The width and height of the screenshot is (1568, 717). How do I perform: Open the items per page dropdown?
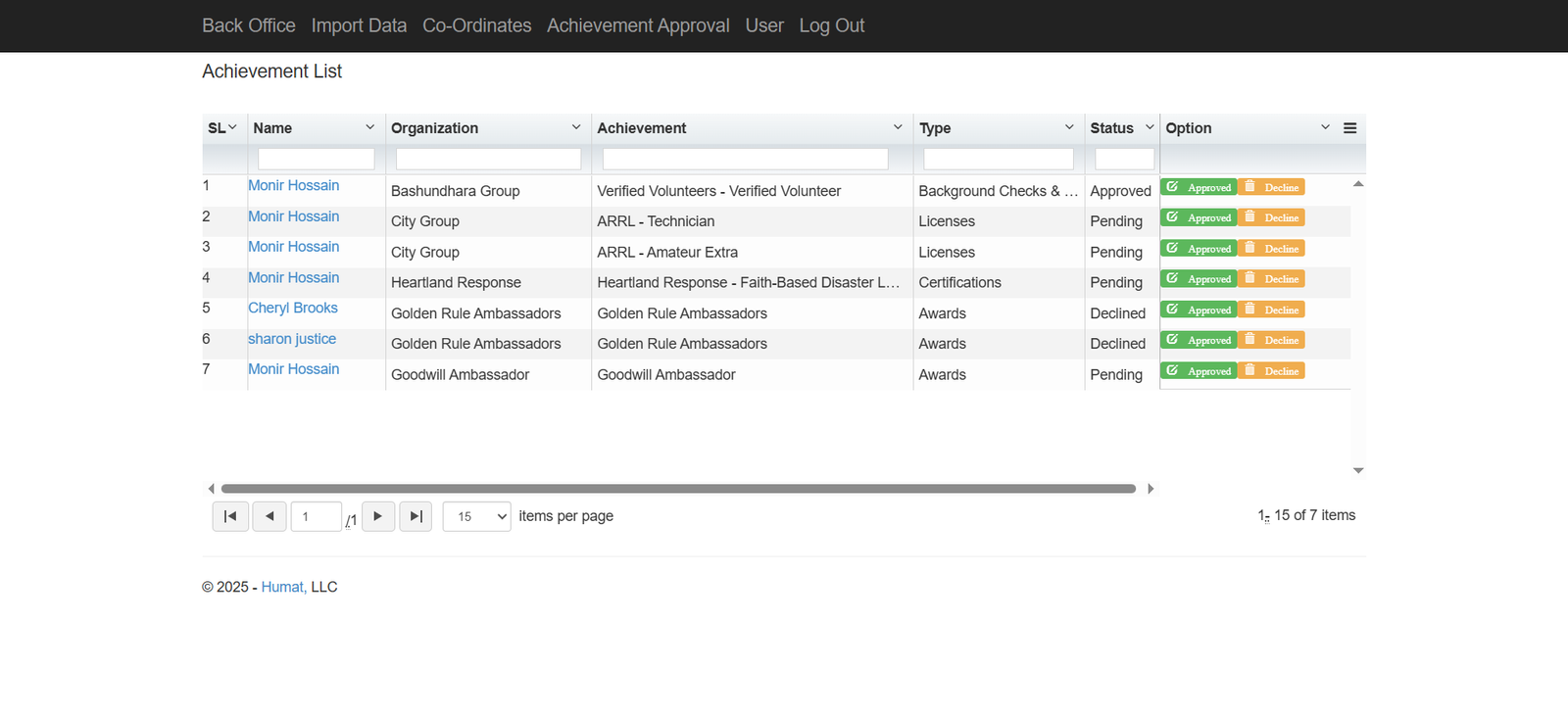(x=477, y=516)
